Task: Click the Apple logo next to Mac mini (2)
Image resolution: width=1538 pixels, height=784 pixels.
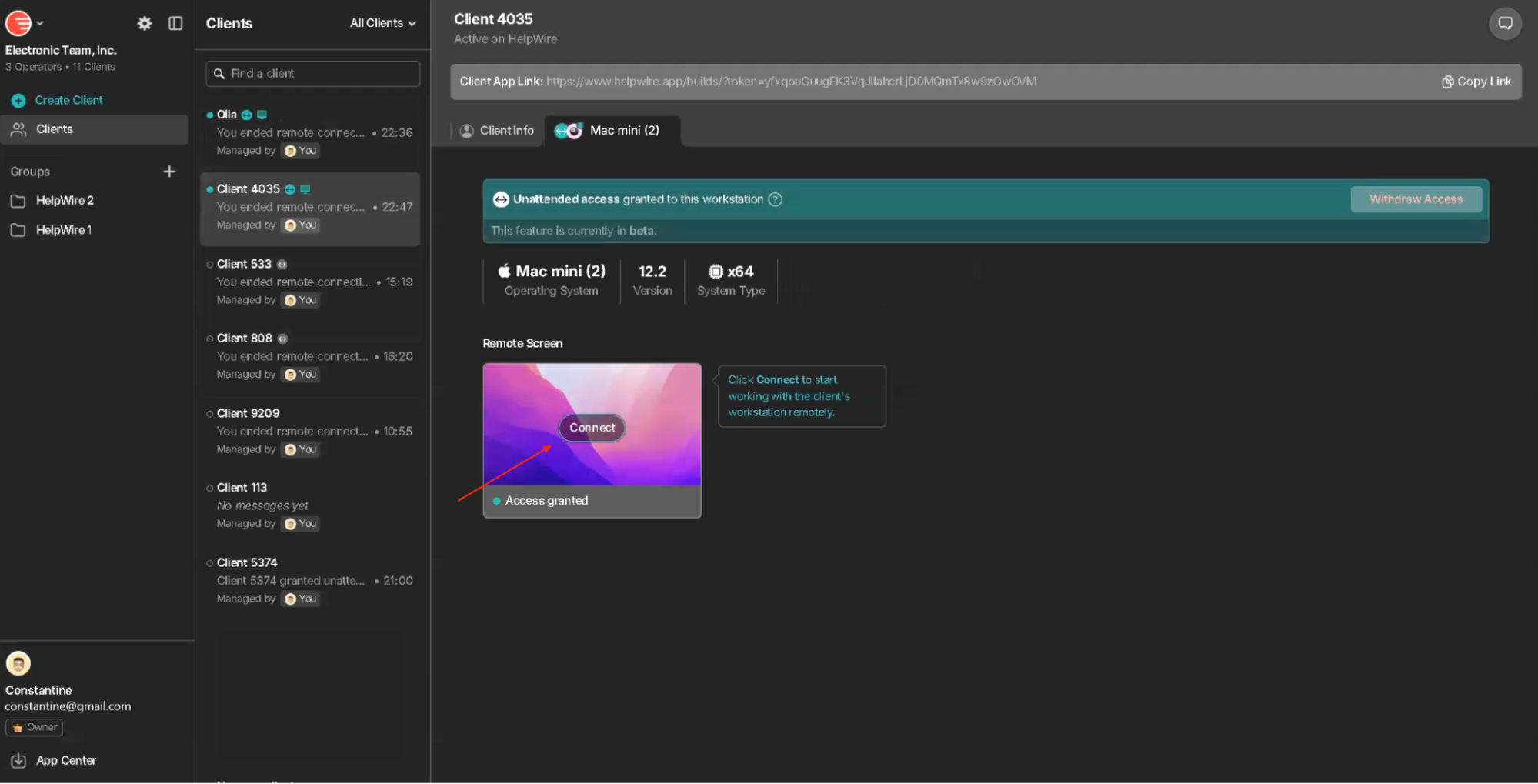Action: (505, 271)
